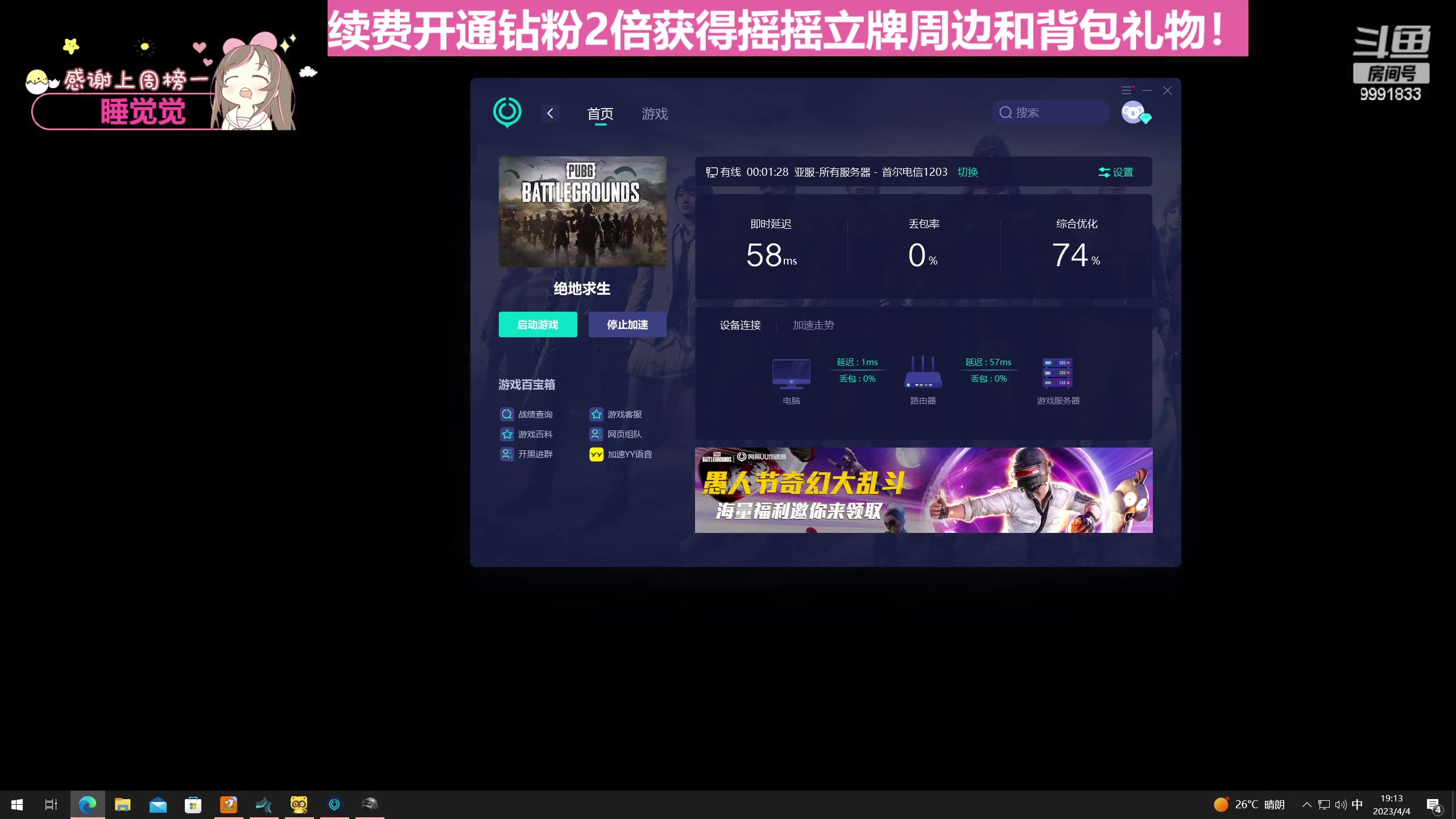Screen dimensions: 1456x819
Task: Open the notification center icon
Action: point(1434,805)
